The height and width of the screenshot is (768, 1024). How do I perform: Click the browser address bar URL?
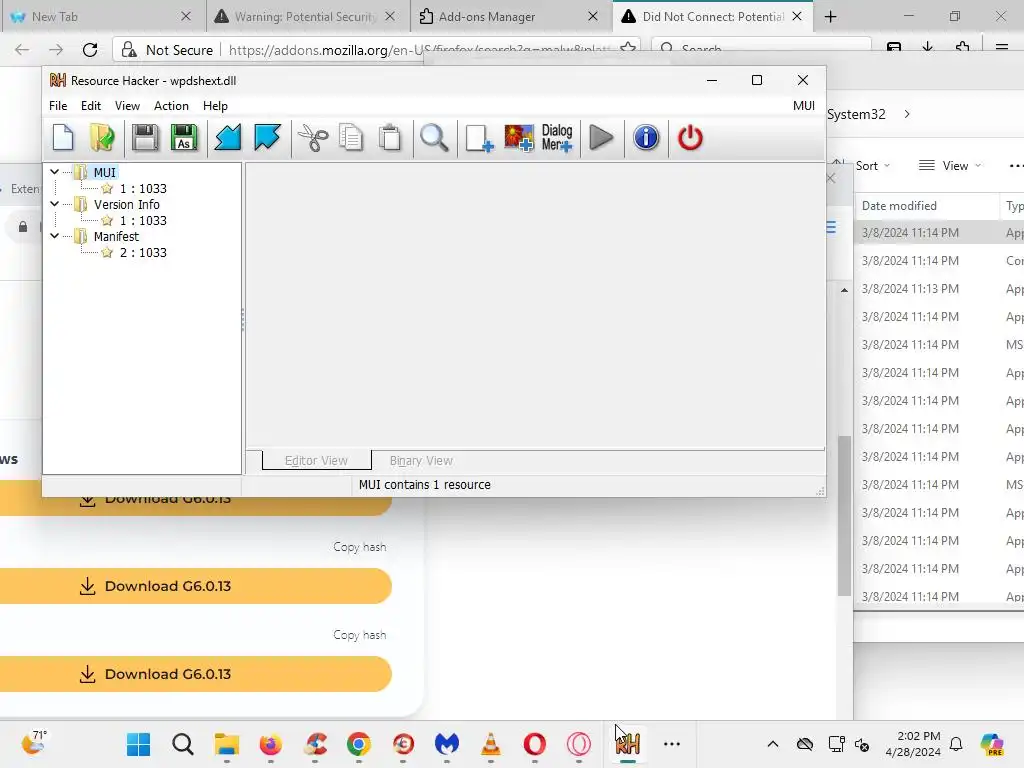tap(418, 50)
